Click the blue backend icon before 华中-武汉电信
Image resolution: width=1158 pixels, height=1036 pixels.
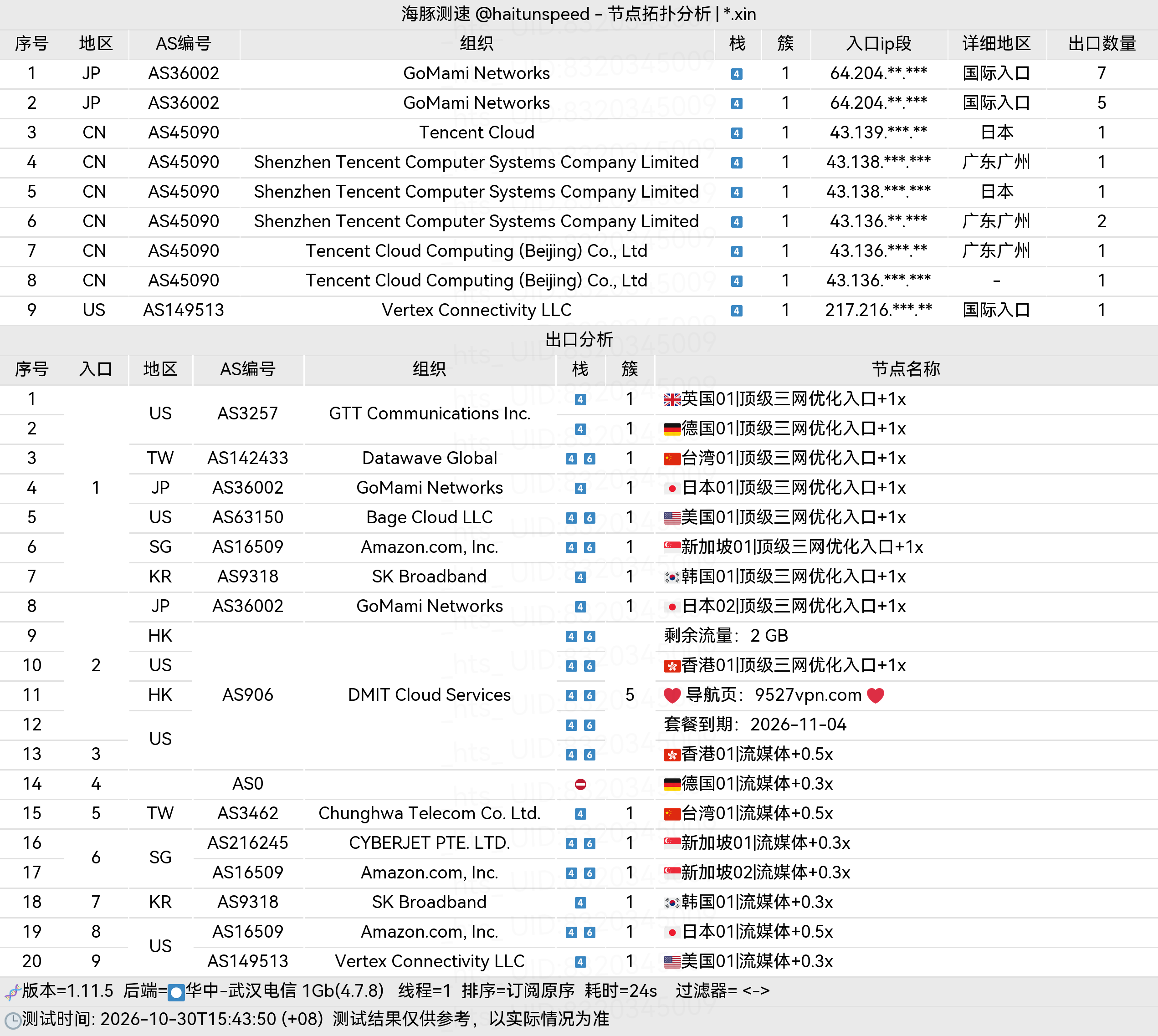(176, 993)
